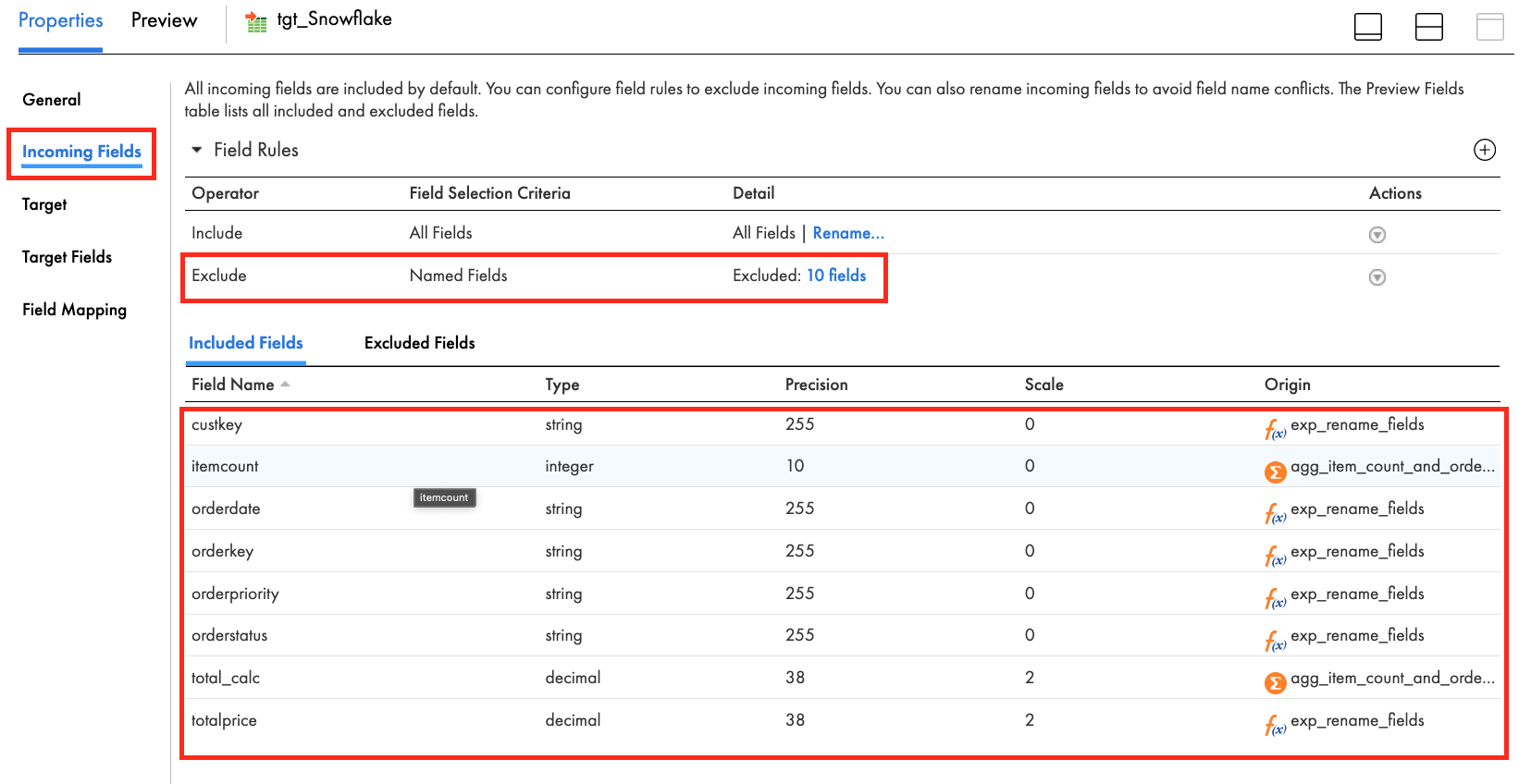Click aggregator icon for itemcount row
Viewport: 1531px width, 784px height.
click(1275, 472)
